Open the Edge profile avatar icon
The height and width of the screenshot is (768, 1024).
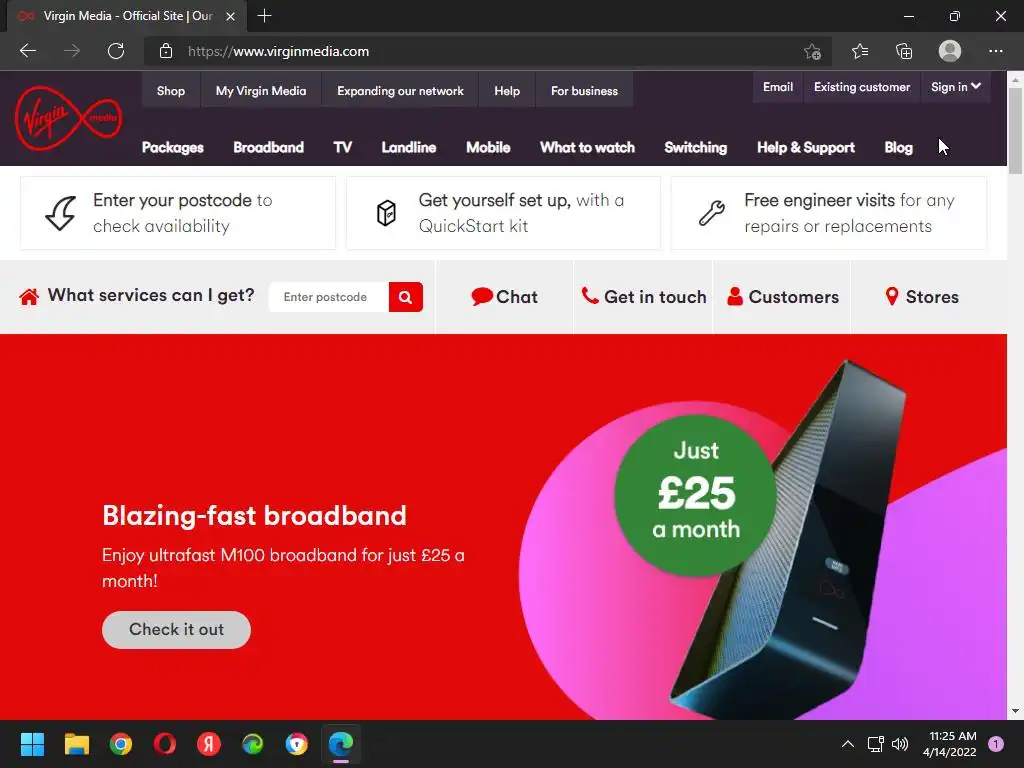click(x=950, y=51)
